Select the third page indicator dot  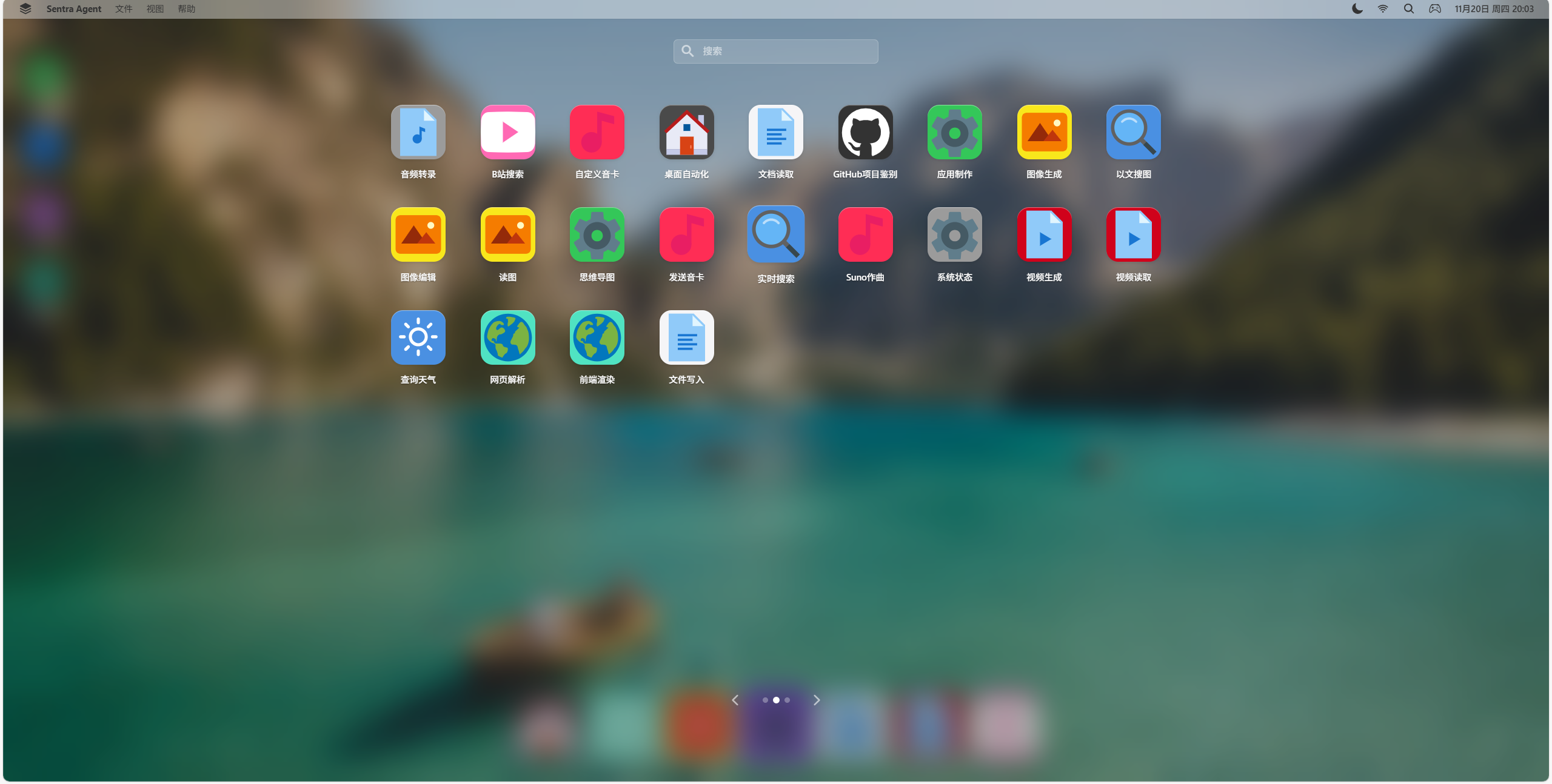pos(787,700)
